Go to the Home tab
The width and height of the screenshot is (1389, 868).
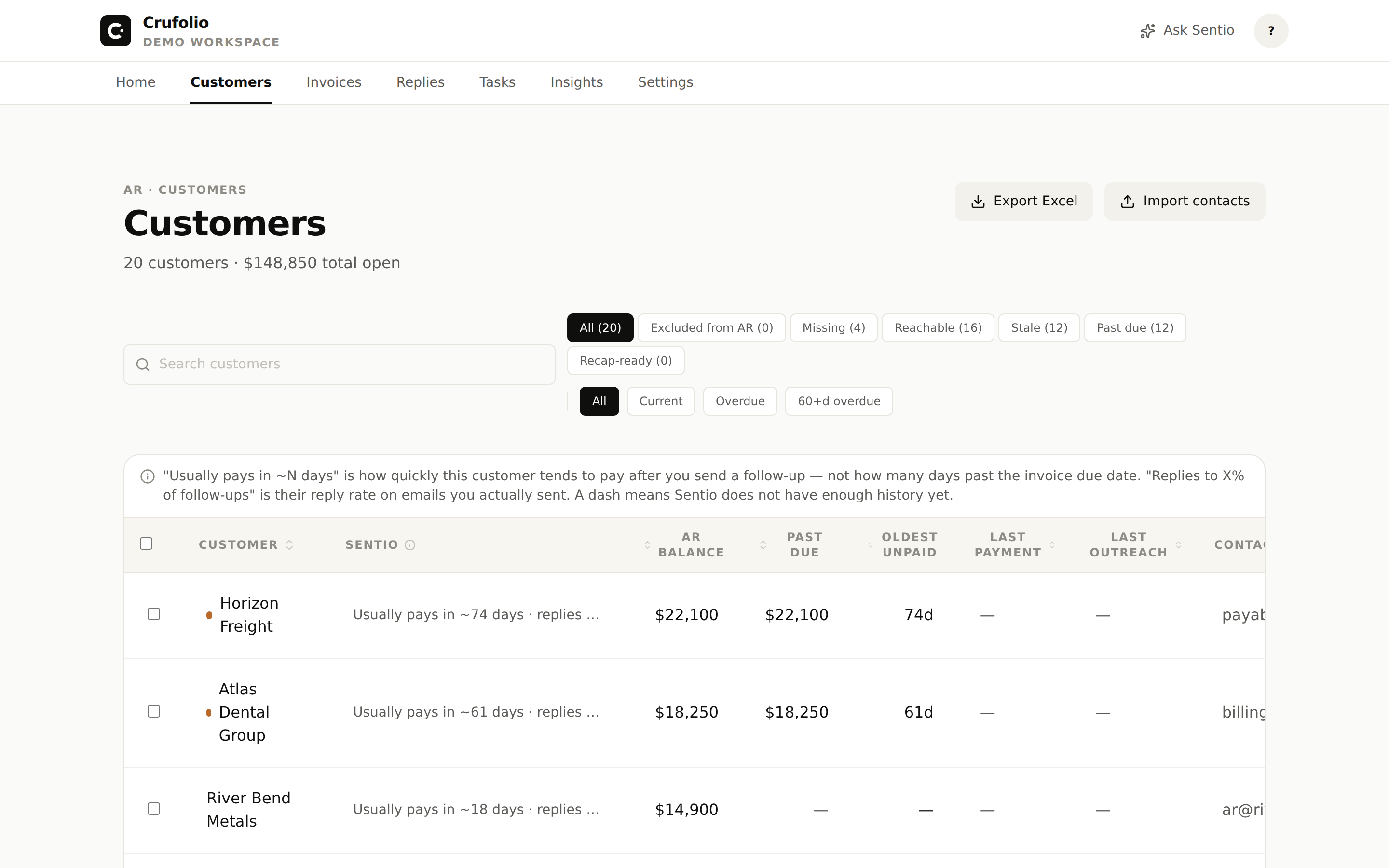[x=136, y=82]
